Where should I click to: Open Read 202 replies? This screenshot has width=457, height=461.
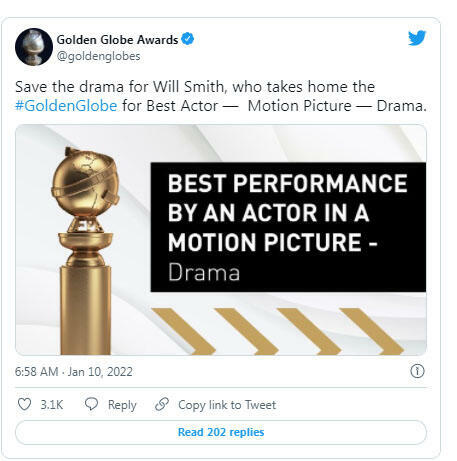pyautogui.click(x=221, y=432)
